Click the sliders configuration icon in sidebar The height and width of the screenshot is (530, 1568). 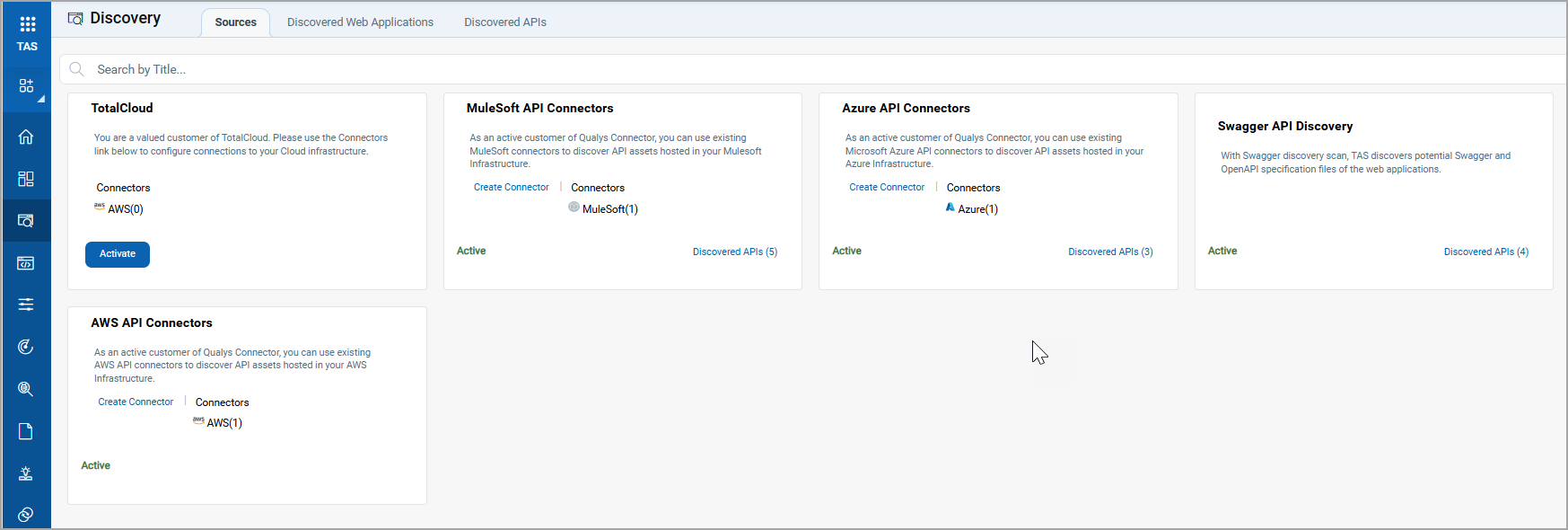pos(26,305)
